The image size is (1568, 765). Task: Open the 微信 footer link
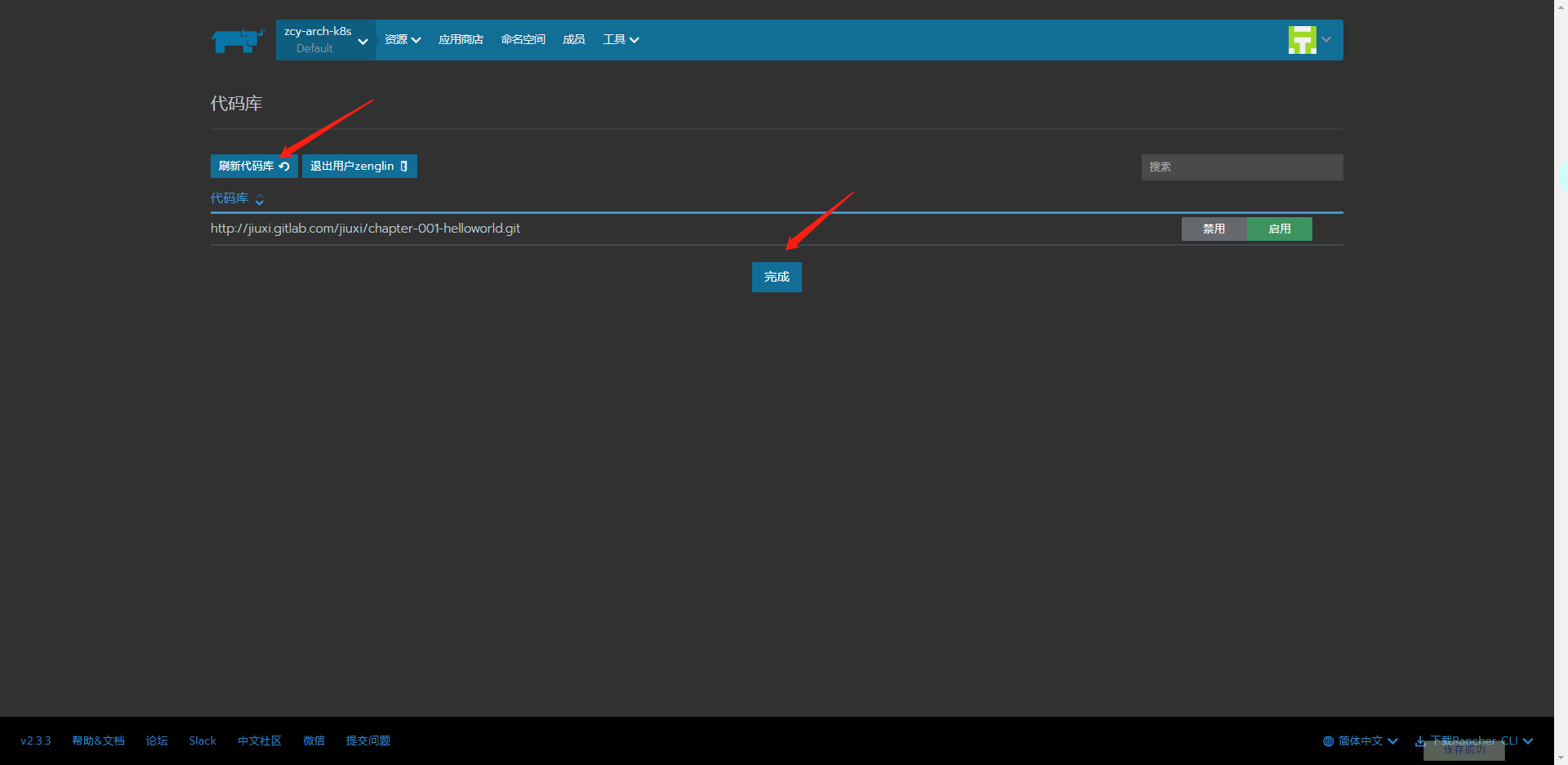(314, 741)
